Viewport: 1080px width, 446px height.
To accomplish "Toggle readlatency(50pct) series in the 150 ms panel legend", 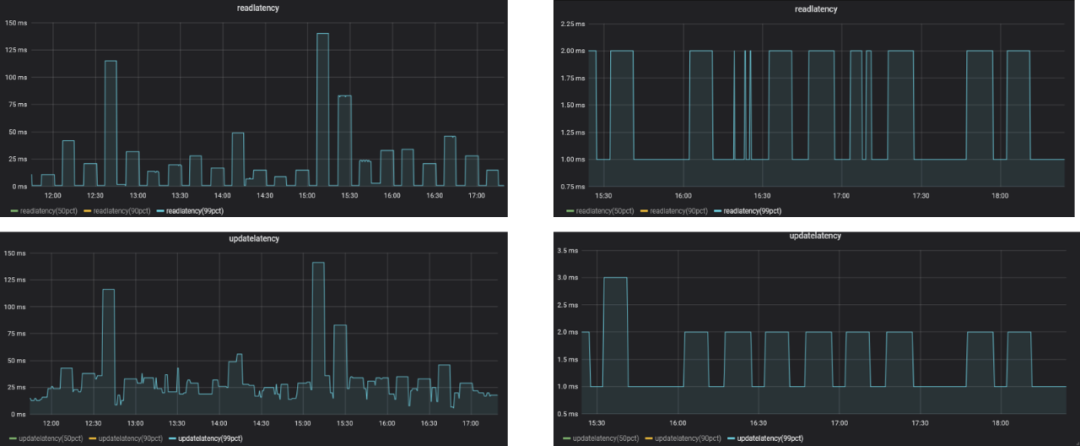I will 46,211.
